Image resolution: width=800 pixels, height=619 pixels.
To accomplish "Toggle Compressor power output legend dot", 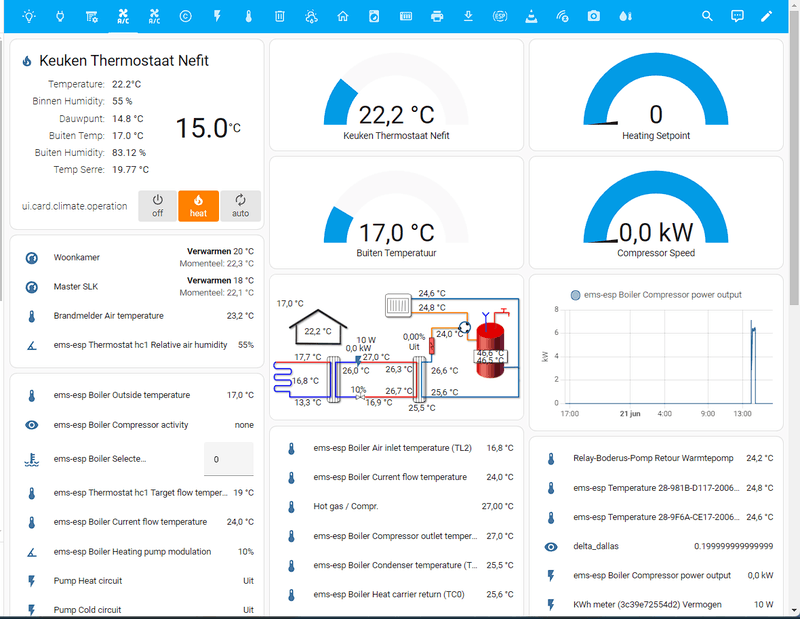I will click(576, 295).
